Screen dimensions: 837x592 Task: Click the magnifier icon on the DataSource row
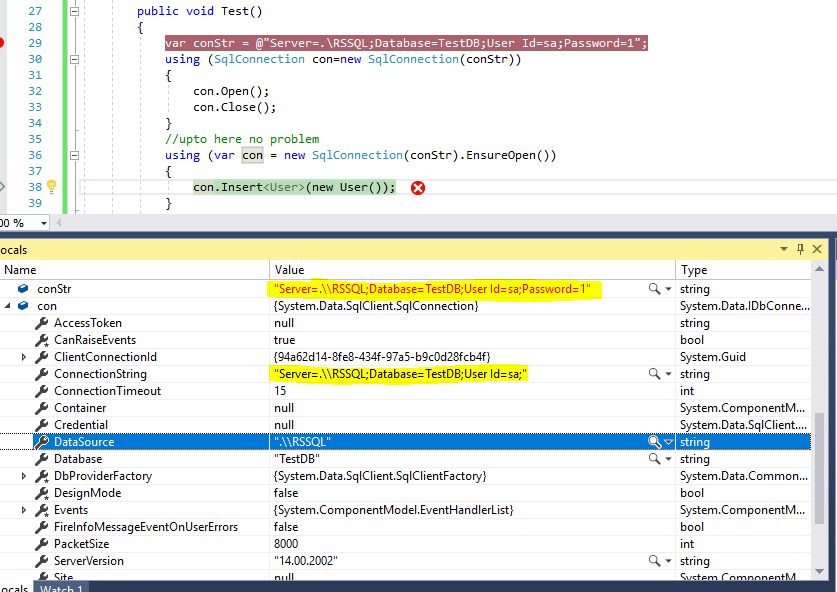click(651, 441)
